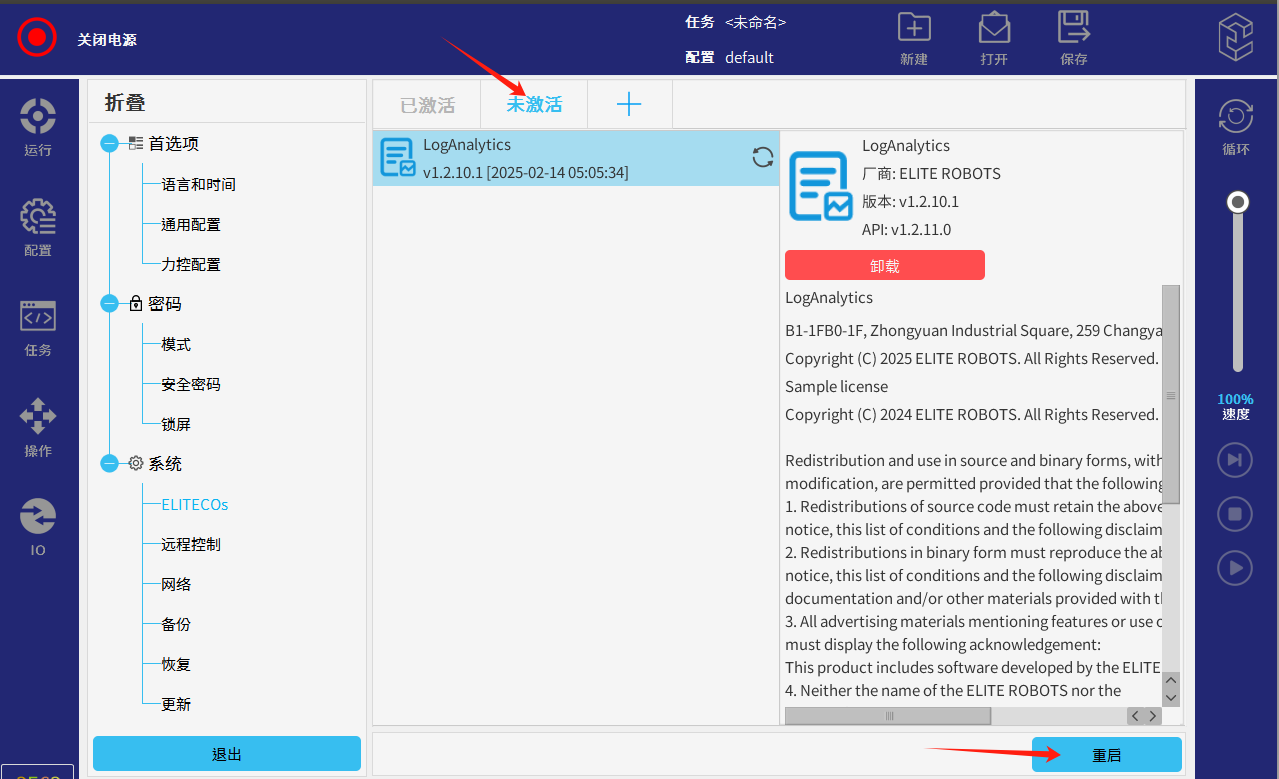Switch to the Activated (已激活) tab

coord(427,105)
